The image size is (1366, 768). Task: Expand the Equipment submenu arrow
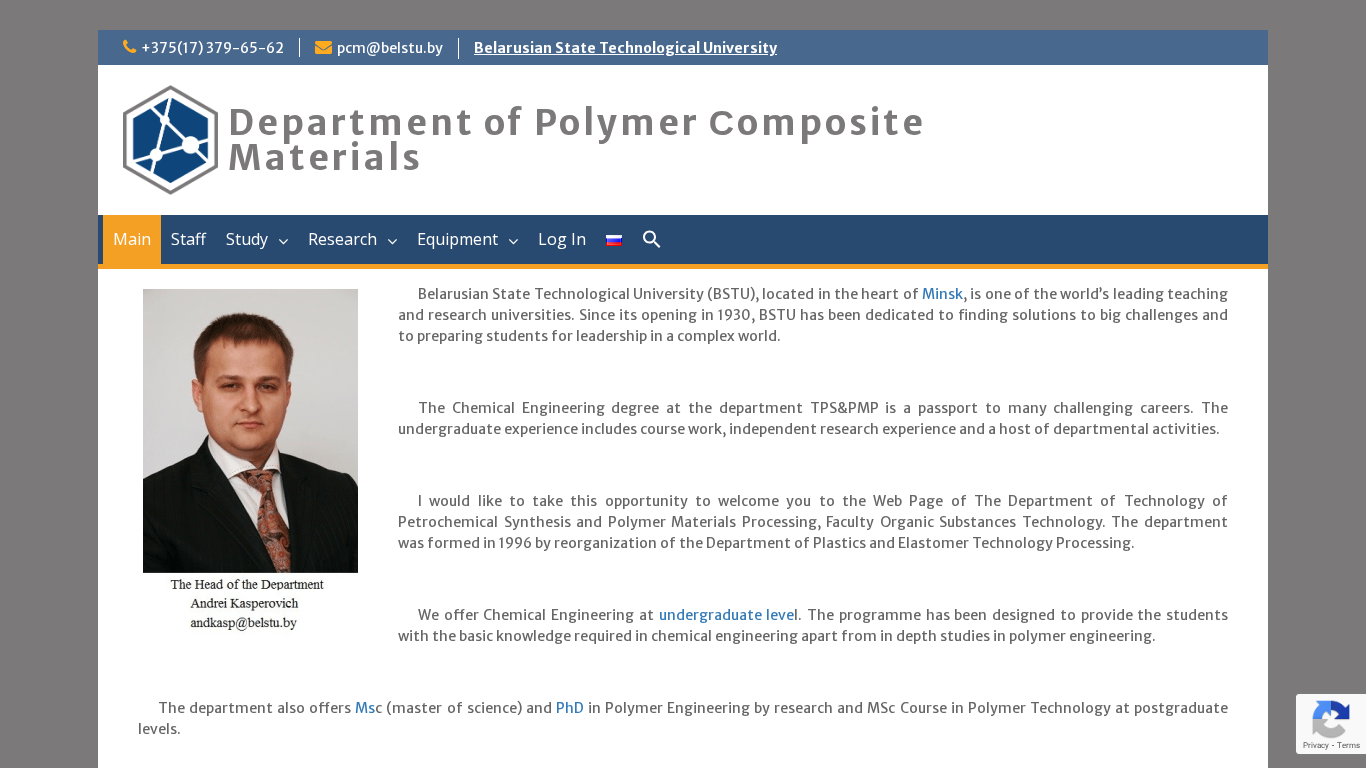click(513, 241)
